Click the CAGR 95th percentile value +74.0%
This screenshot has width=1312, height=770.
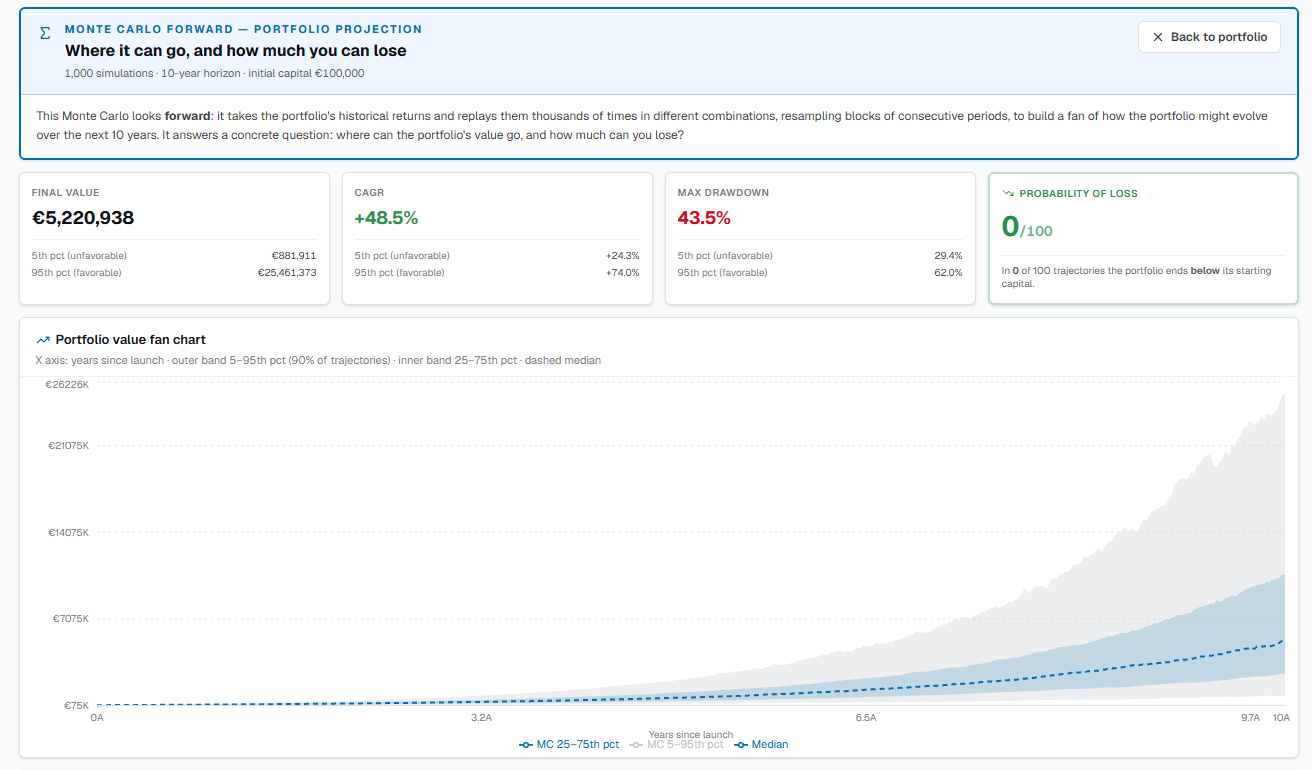(x=622, y=273)
